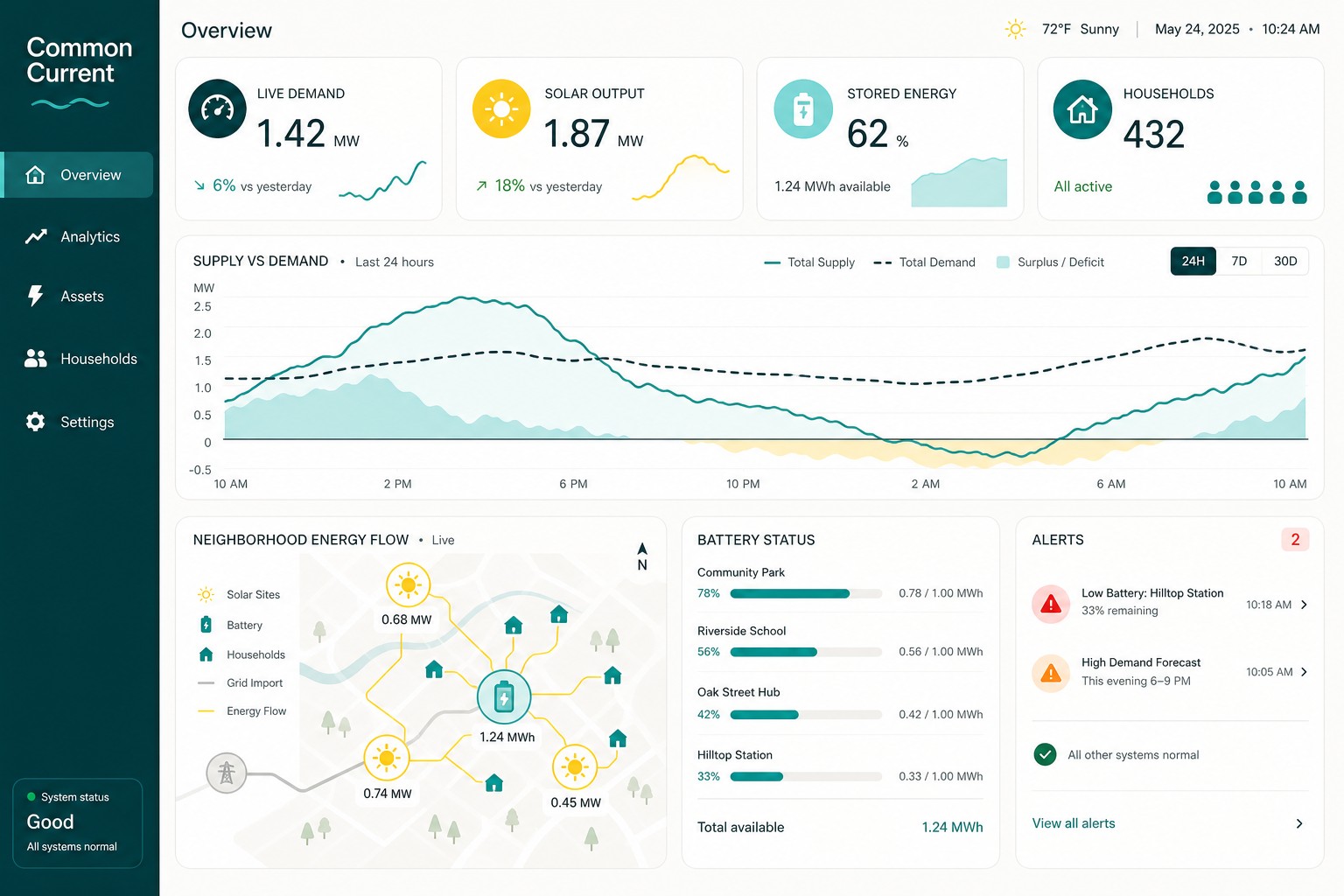This screenshot has height=896, width=1344.
Task: Click the Solar Output sun icon
Action: 501,108
